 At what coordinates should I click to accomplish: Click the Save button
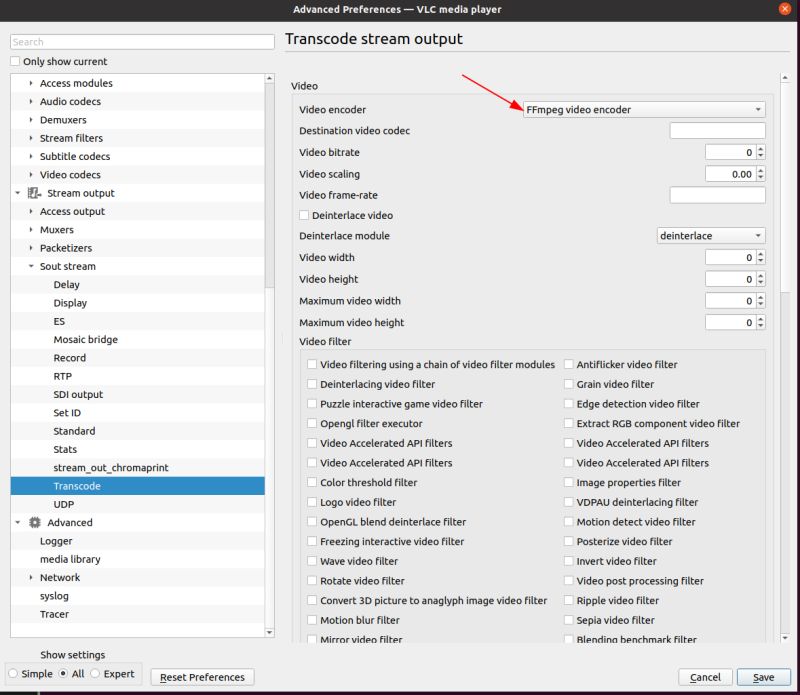[x=763, y=677]
